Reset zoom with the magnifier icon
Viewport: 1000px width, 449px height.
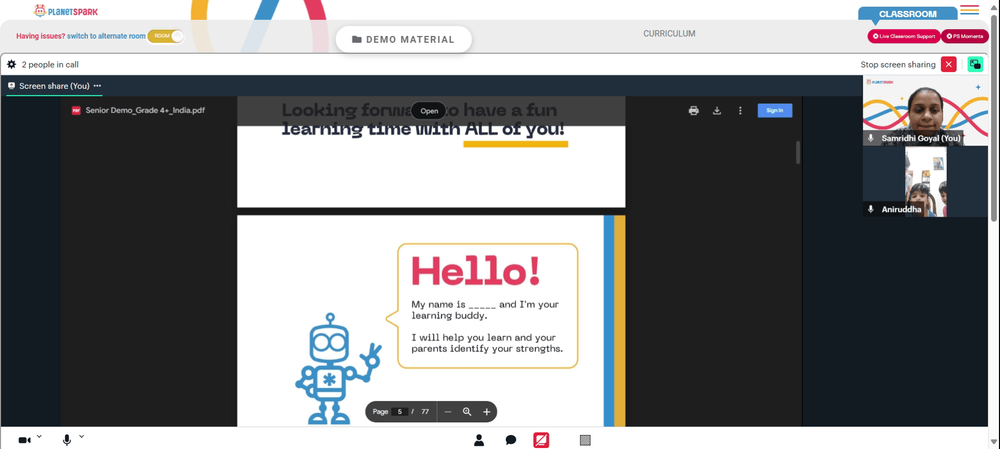click(x=467, y=412)
